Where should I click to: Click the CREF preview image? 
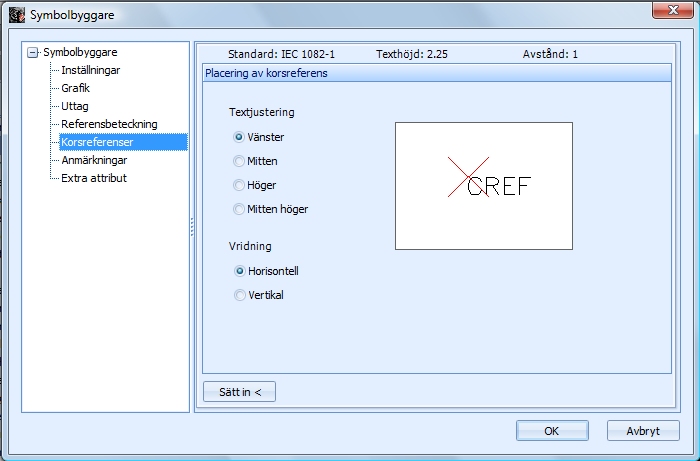pyautogui.click(x=484, y=186)
